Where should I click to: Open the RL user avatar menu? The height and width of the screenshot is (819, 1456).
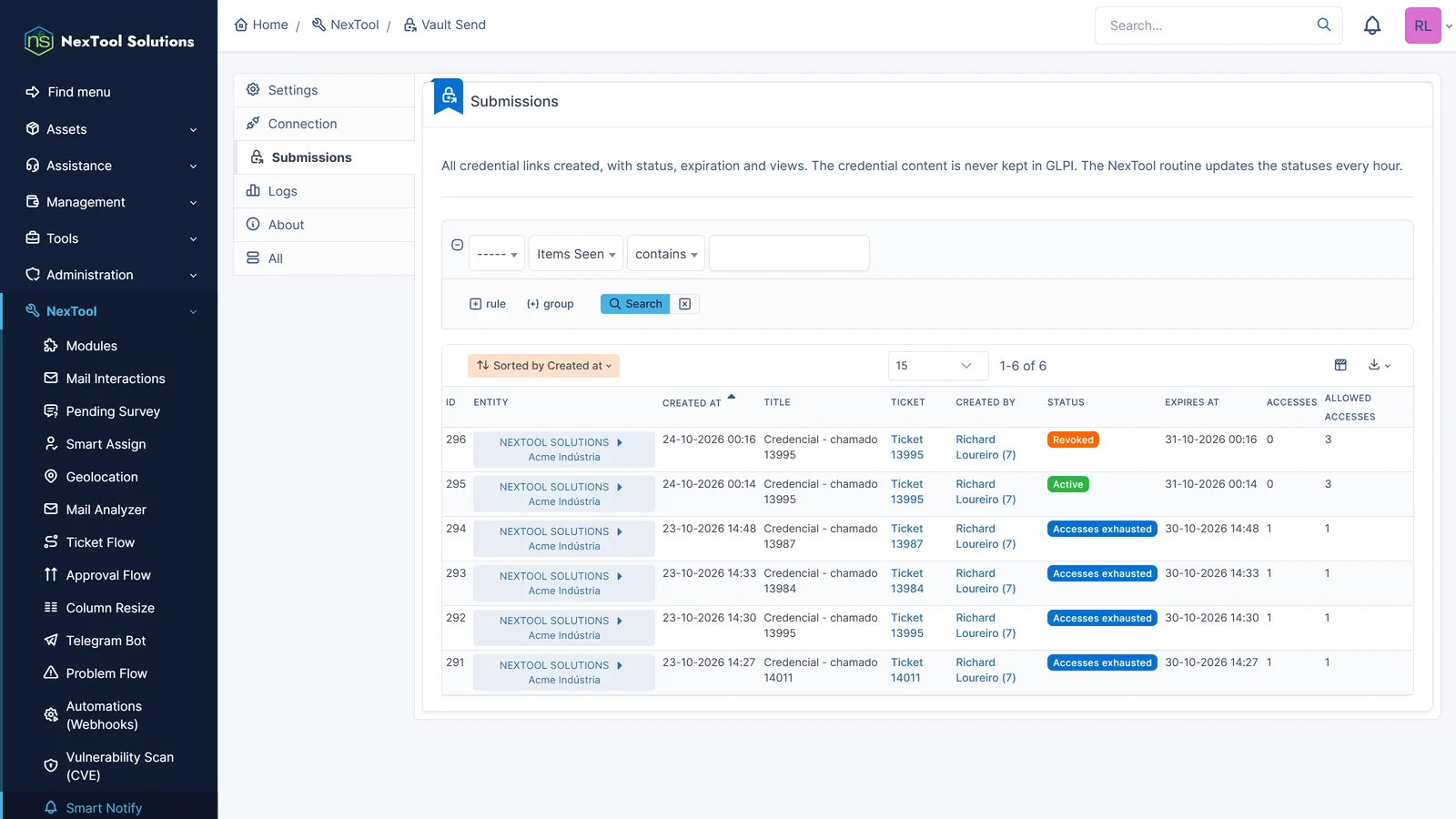[1423, 25]
